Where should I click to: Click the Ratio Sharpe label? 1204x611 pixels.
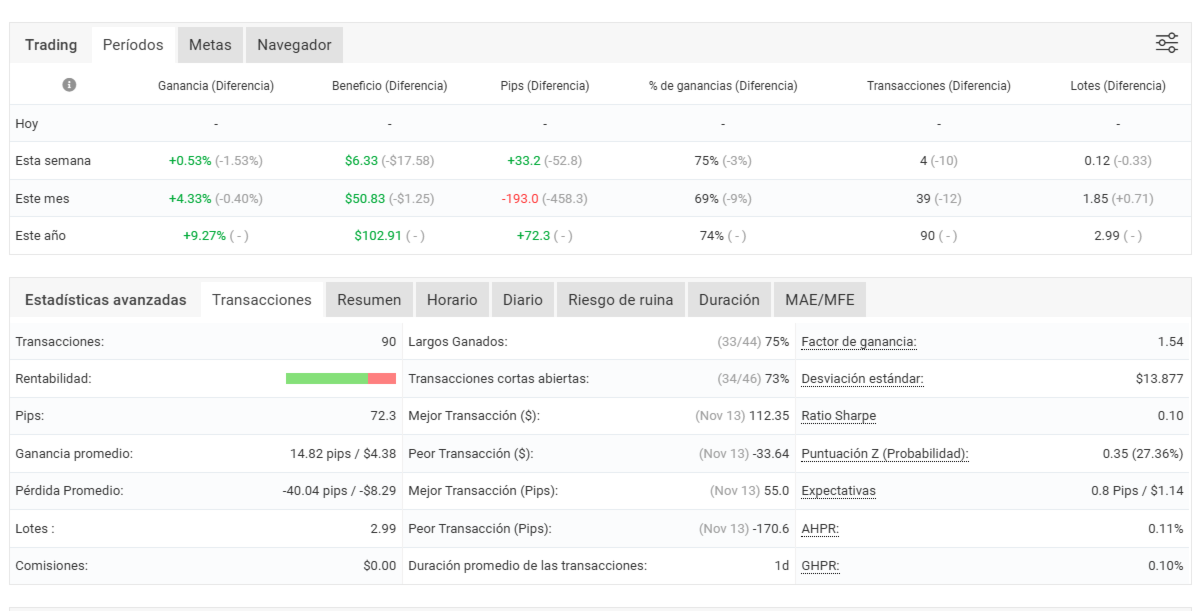(x=839, y=416)
